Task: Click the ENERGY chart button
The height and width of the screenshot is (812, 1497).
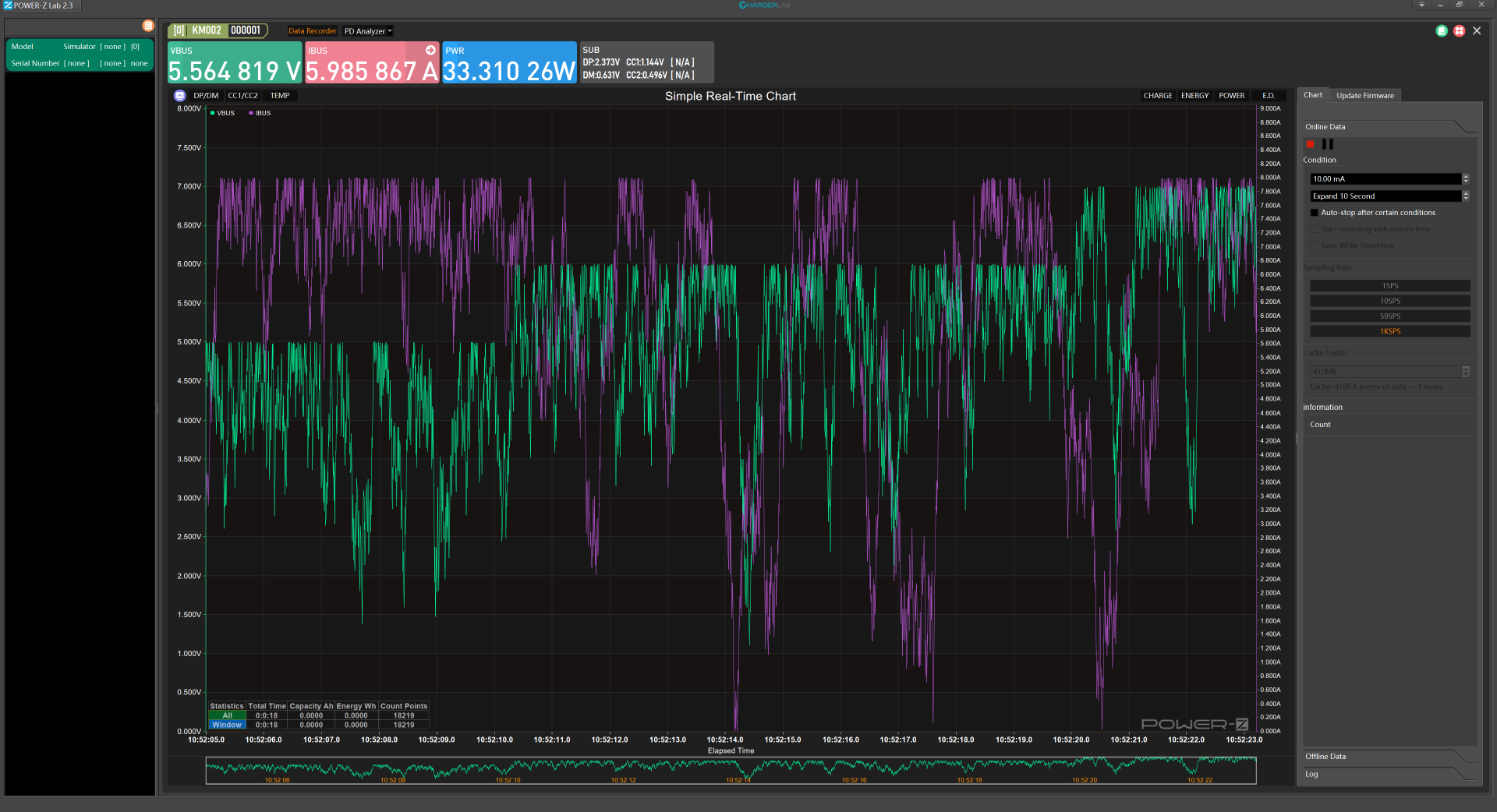Action: tap(1194, 96)
